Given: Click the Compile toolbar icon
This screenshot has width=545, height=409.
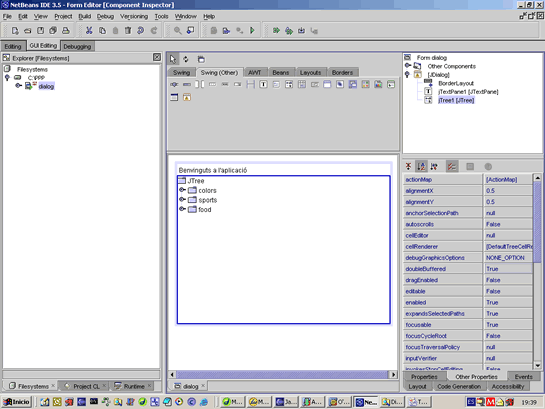Looking at the screenshot, I should (226, 31).
